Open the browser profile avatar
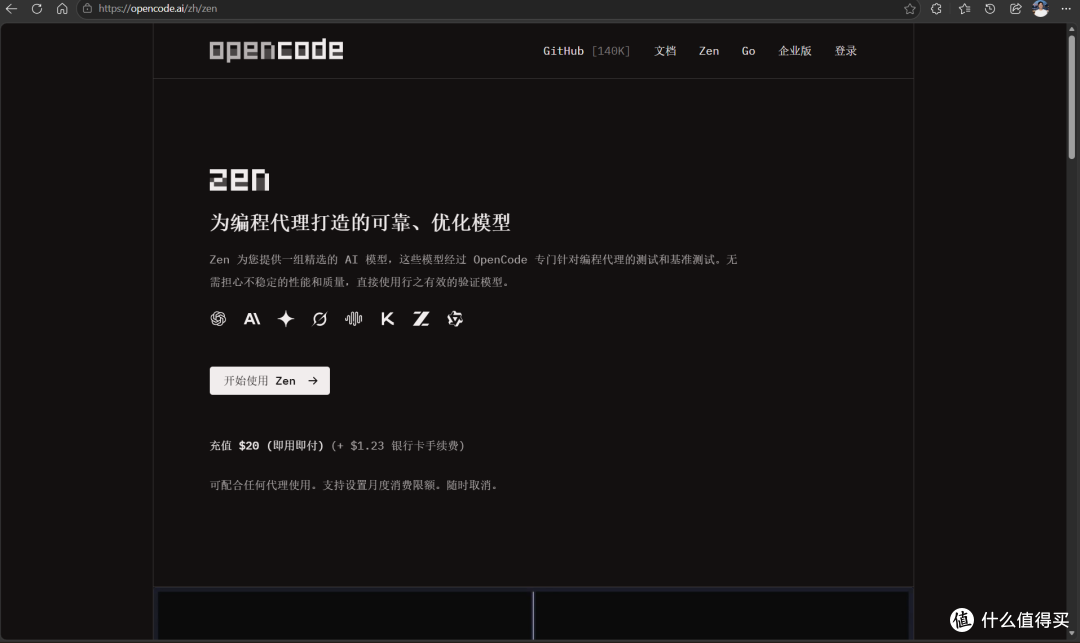Viewport: 1080px width, 643px height. click(x=1041, y=8)
